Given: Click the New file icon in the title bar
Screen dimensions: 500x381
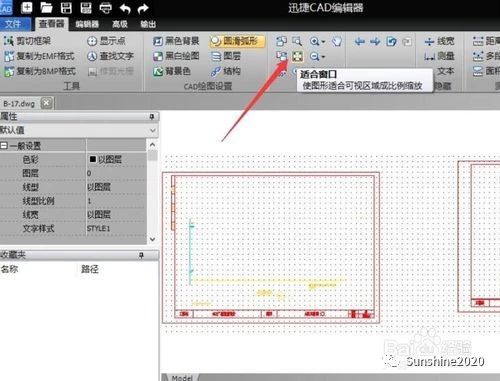Looking at the screenshot, I should 26,7.
